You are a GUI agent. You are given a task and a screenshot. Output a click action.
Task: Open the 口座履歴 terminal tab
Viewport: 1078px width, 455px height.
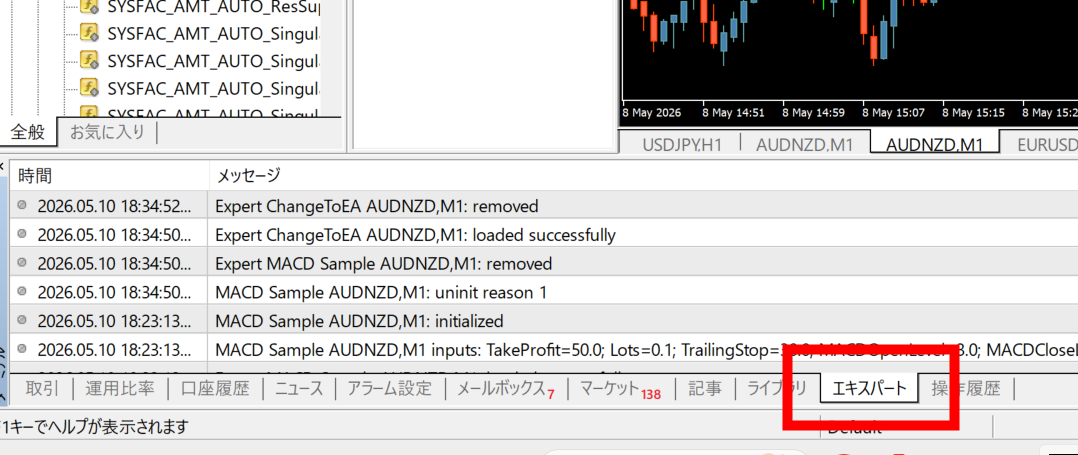(x=214, y=389)
